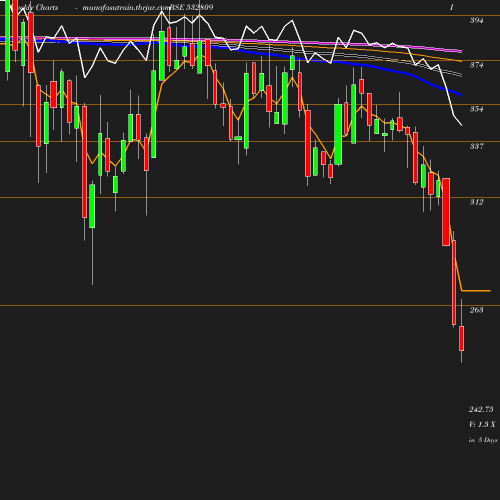This screenshot has height=500, width=500.
Task: Click the 337 price axis label
Action: (476, 146)
